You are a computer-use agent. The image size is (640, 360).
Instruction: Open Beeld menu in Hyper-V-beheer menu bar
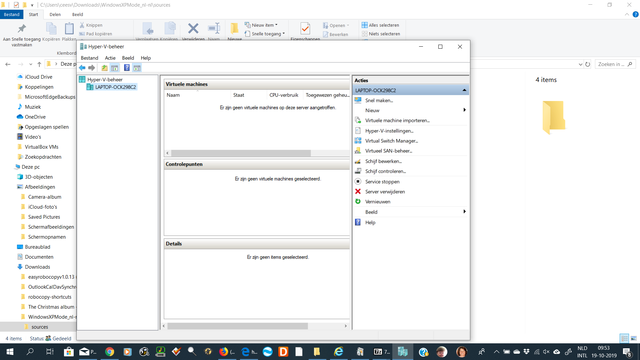tap(128, 58)
